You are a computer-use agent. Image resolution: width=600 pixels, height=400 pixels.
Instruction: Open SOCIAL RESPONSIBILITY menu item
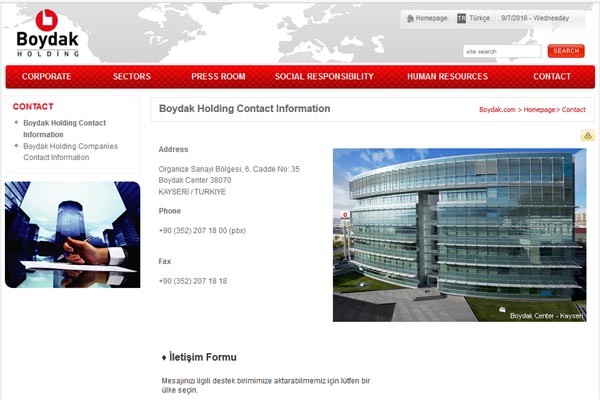click(x=324, y=77)
